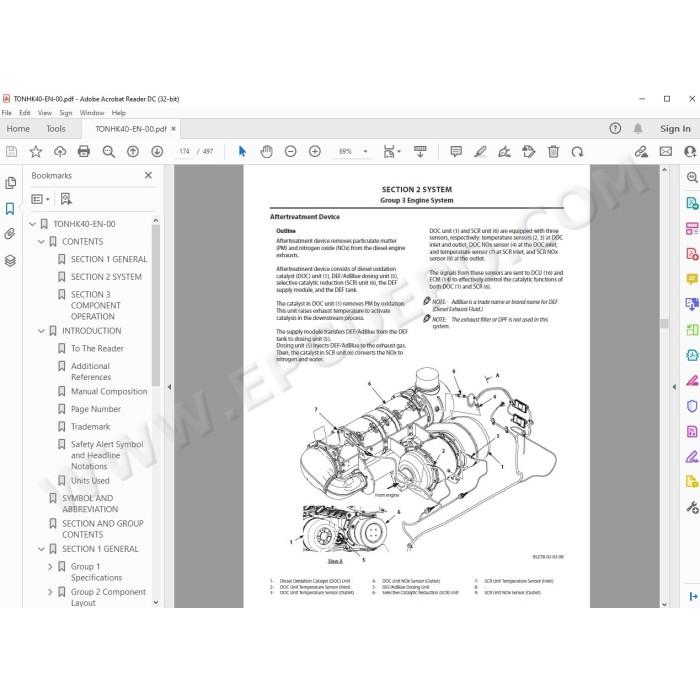
Task: Send the file by email with the envelope icon
Action: coord(666,152)
